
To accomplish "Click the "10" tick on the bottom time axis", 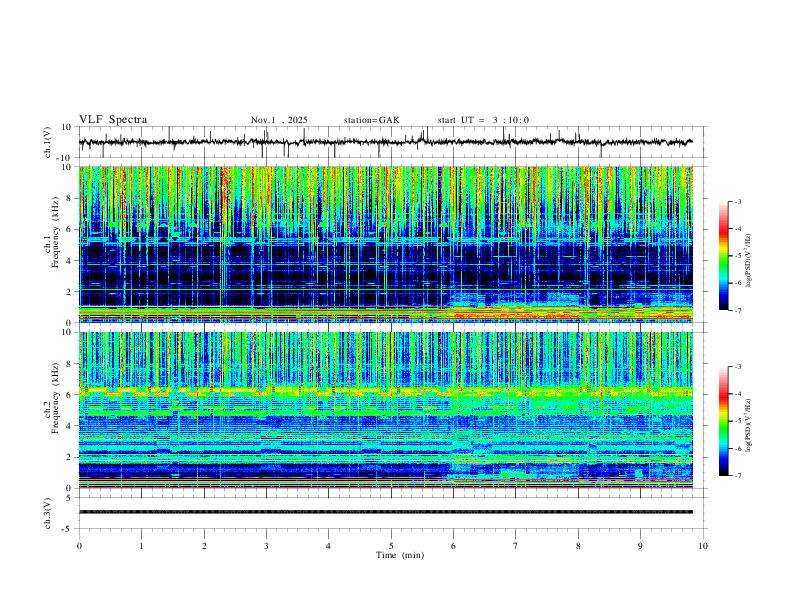I will point(703,546).
